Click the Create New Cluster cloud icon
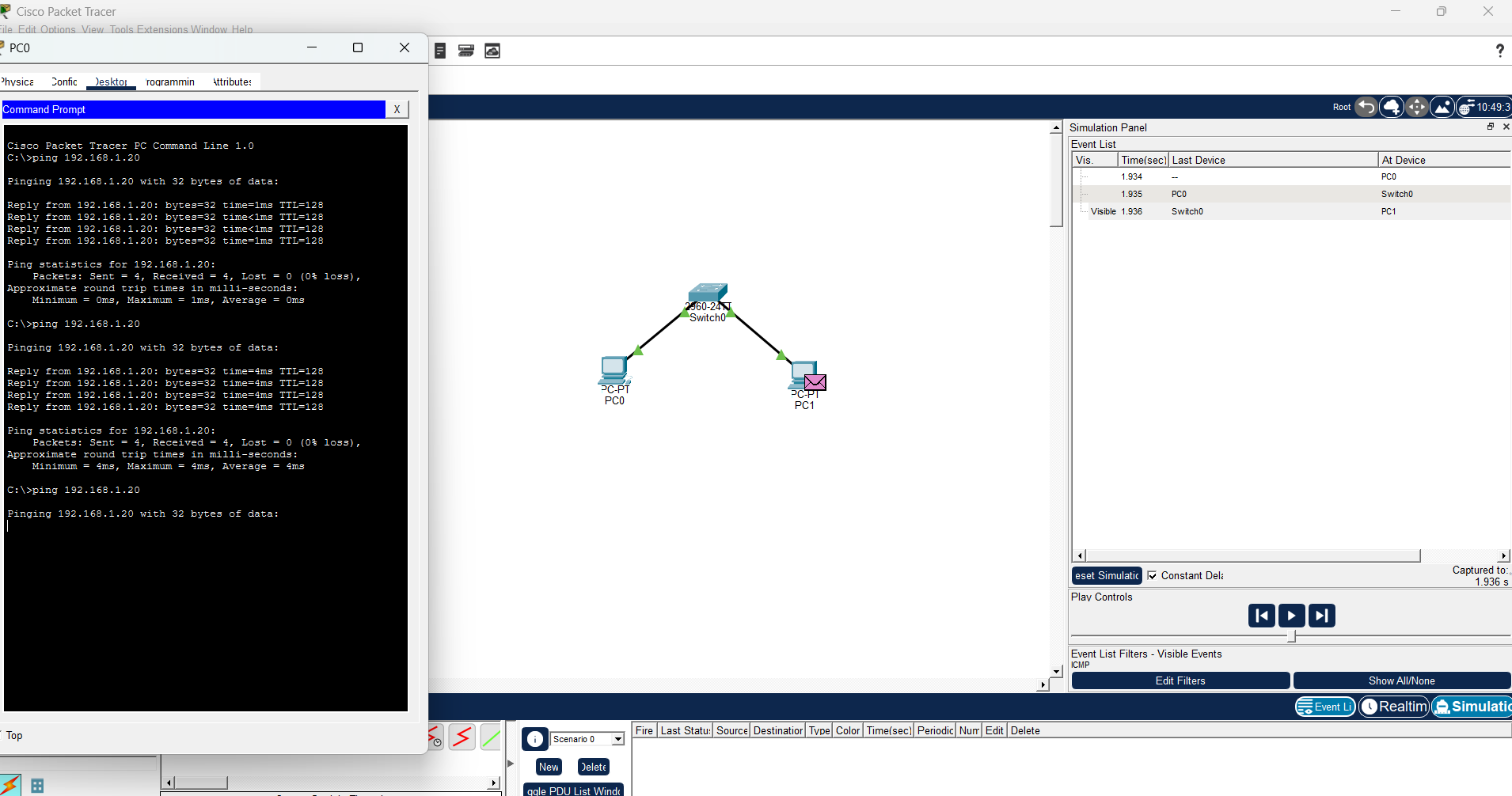 tap(1392, 107)
